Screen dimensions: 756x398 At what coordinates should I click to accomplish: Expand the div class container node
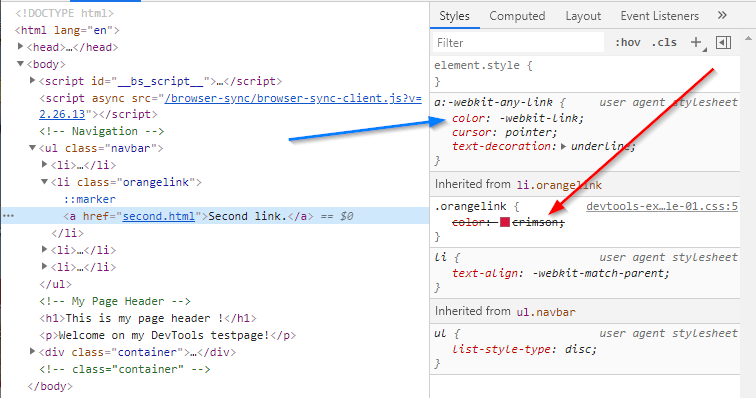[32, 351]
